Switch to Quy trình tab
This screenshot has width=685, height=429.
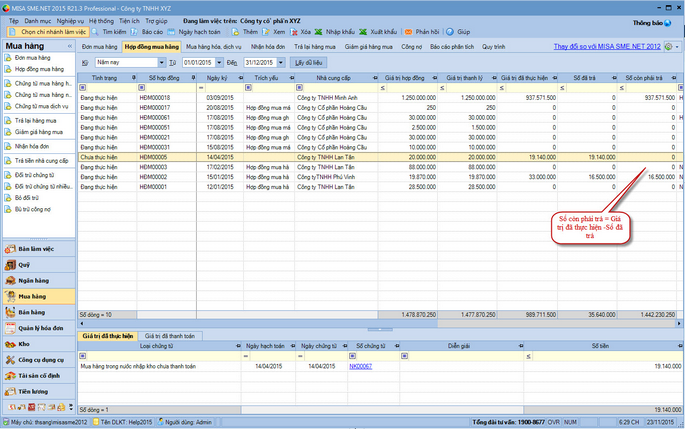494,47
